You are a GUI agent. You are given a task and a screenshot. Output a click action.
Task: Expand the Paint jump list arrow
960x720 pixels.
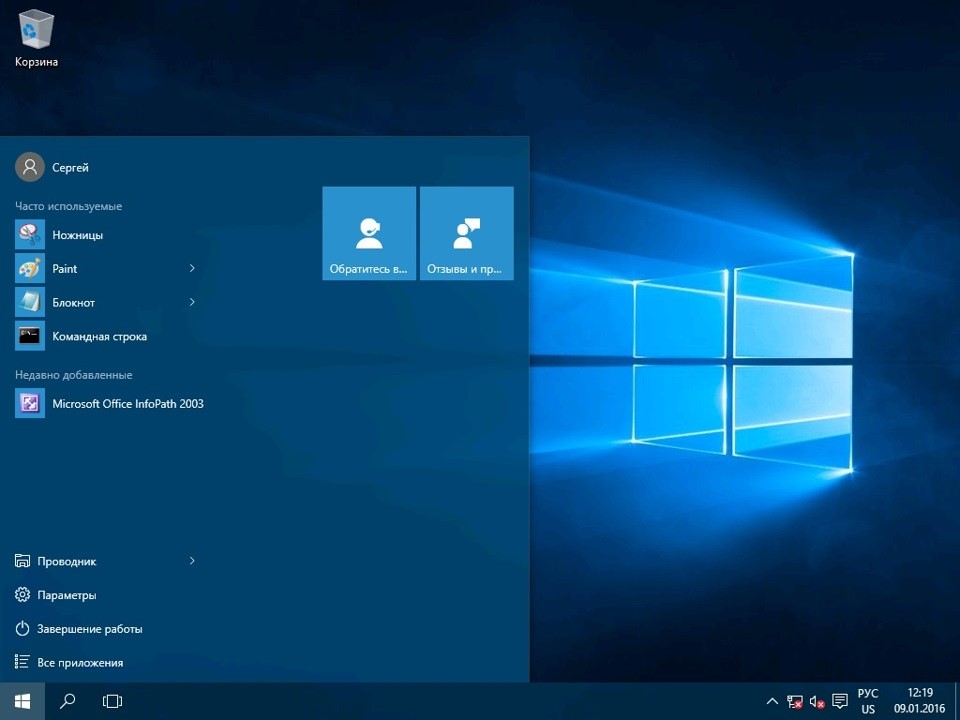tap(192, 268)
